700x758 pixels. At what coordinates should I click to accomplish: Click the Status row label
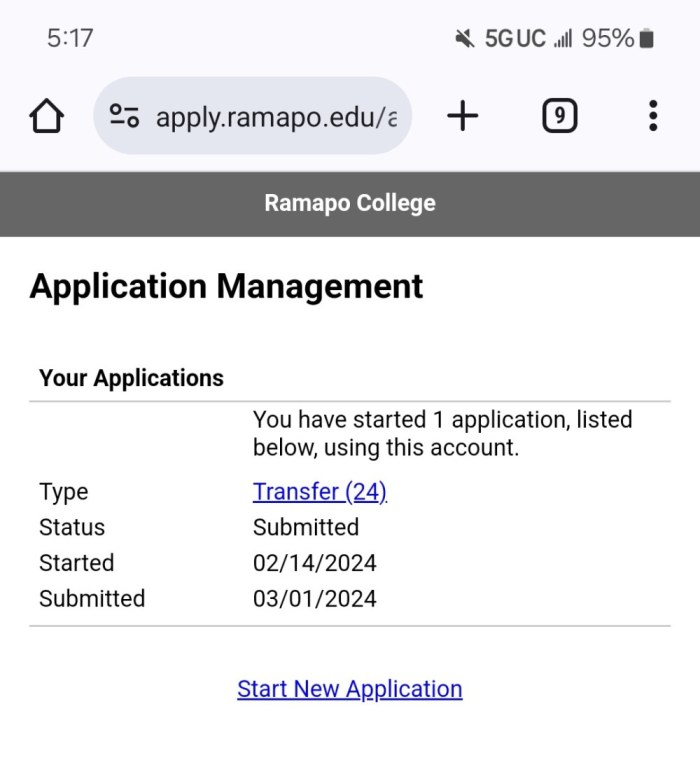coord(72,527)
